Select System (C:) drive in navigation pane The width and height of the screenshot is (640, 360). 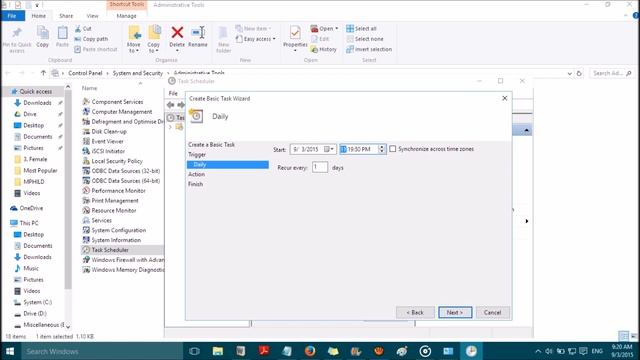coord(38,302)
